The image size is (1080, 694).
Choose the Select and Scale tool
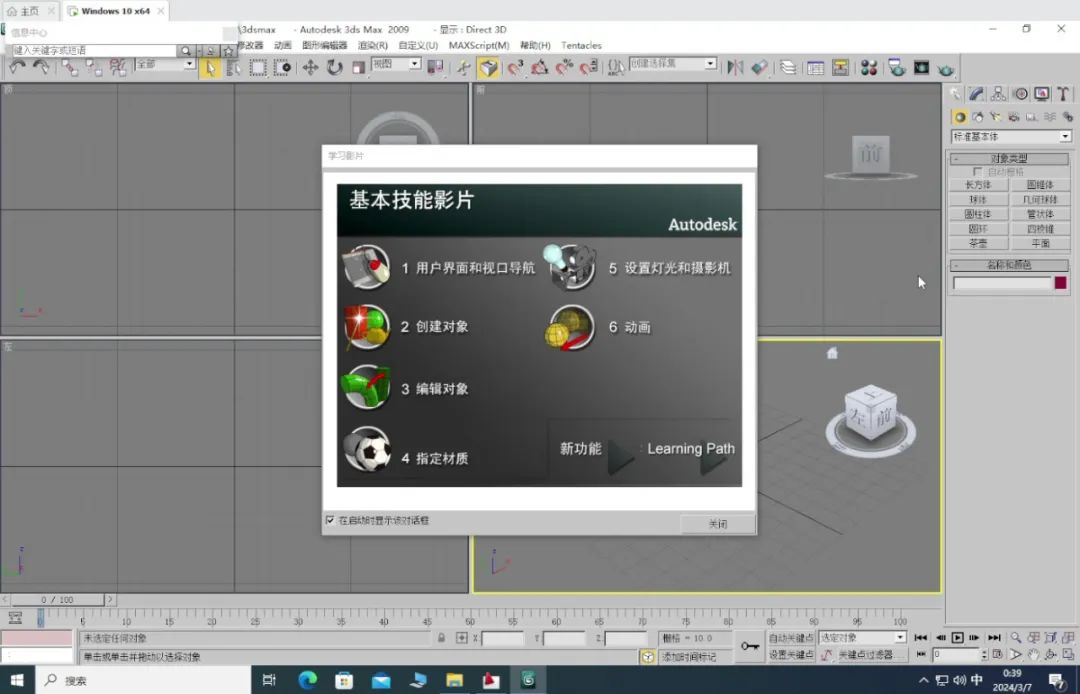tap(358, 67)
